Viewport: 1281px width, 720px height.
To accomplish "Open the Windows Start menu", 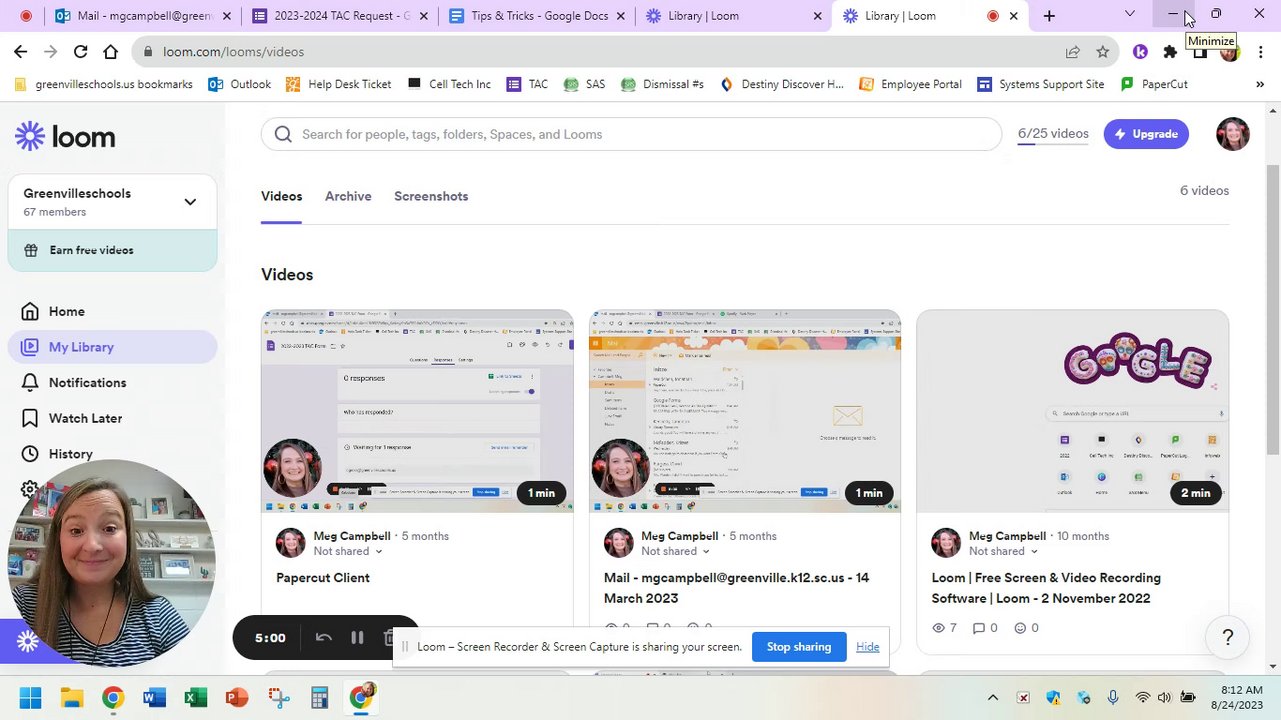I will pos(30,697).
